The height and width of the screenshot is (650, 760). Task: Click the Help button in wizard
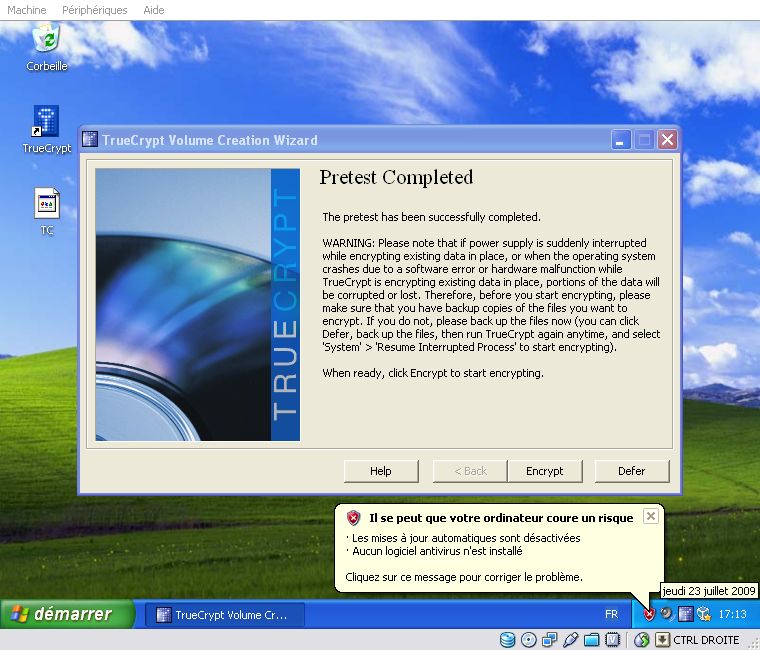[381, 471]
